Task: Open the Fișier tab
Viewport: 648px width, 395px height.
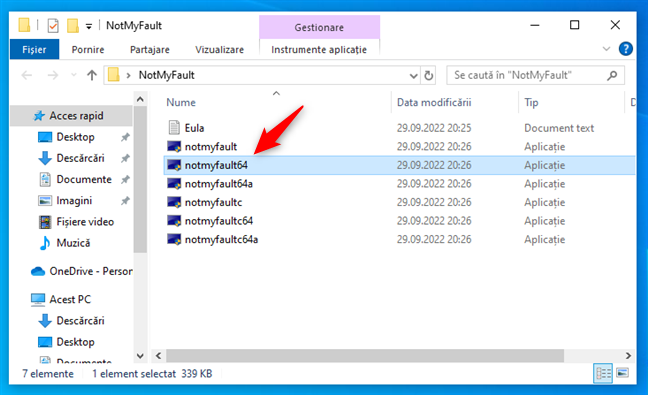Action: [x=34, y=50]
